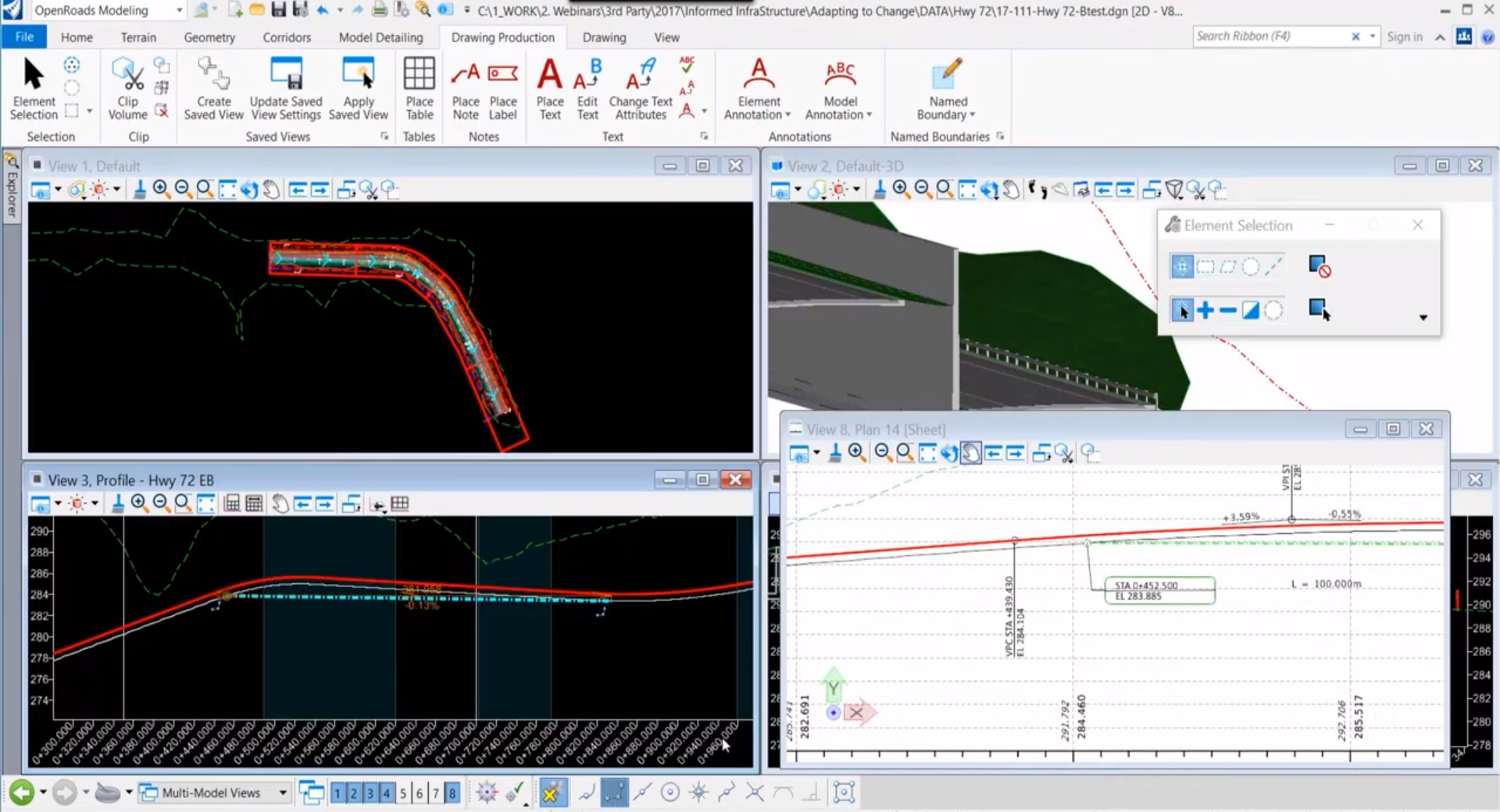
Task: Switch to the Corridors ribbon tab
Action: pyautogui.click(x=287, y=37)
